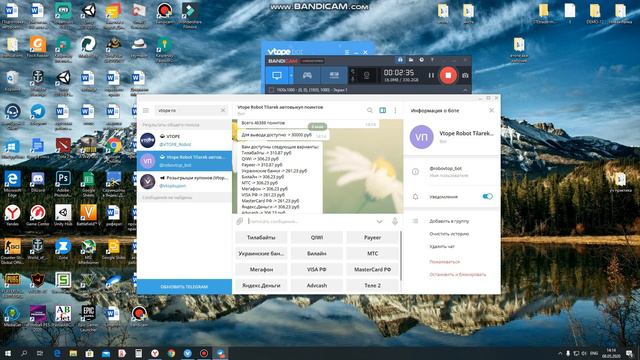The height and width of the screenshot is (360, 640).
Task: Click Bandicam webcam overlay icon
Action: (366, 76)
